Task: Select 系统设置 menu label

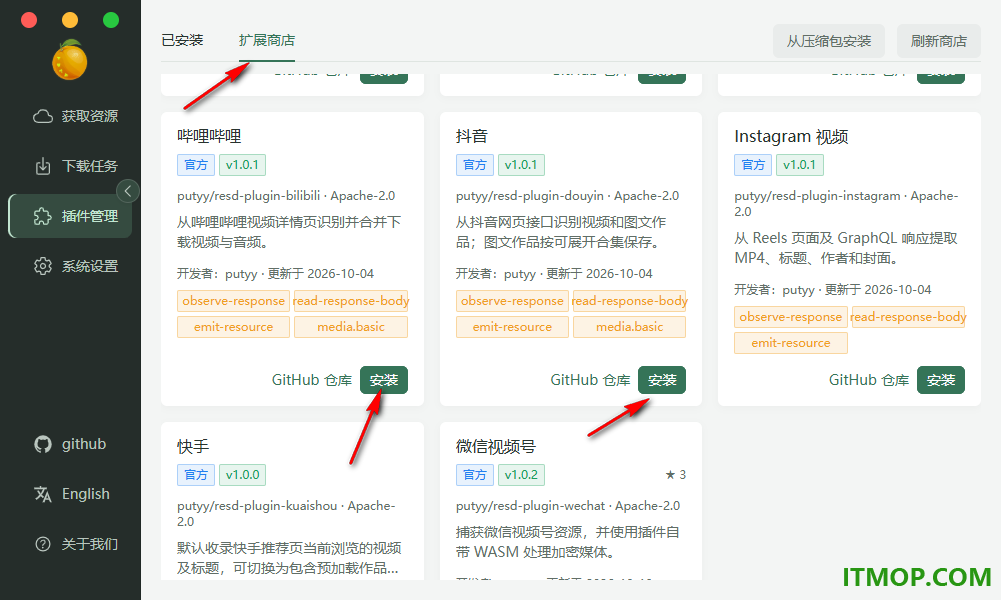Action: tap(90, 266)
